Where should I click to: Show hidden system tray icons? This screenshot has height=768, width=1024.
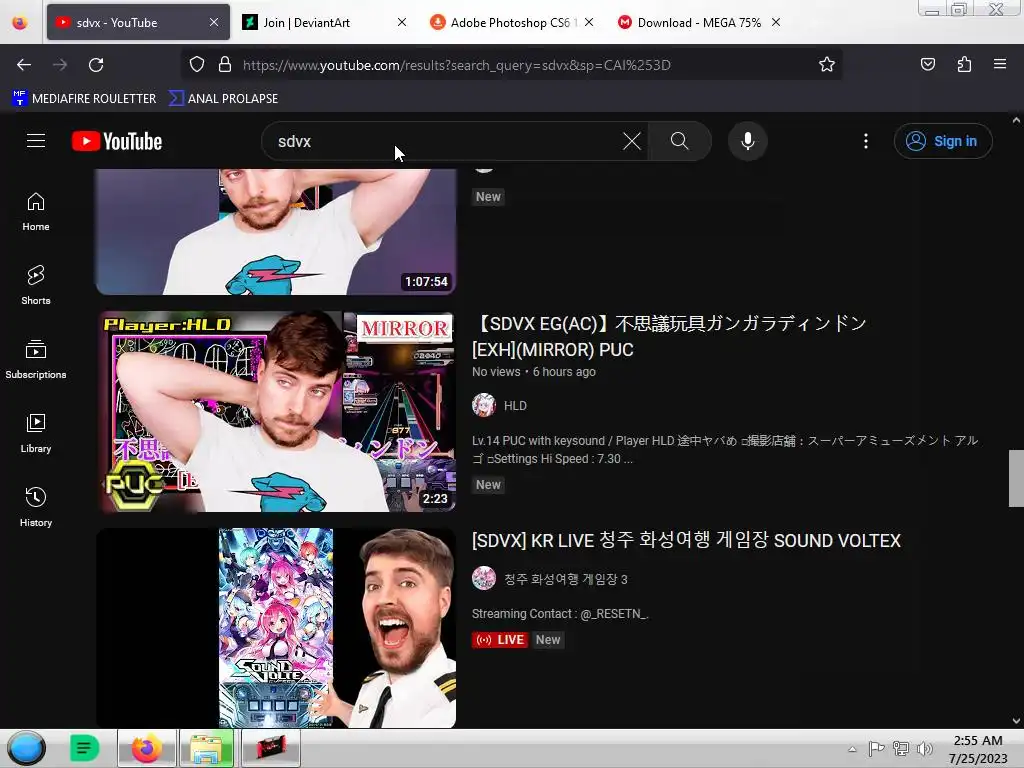pyautogui.click(x=852, y=749)
